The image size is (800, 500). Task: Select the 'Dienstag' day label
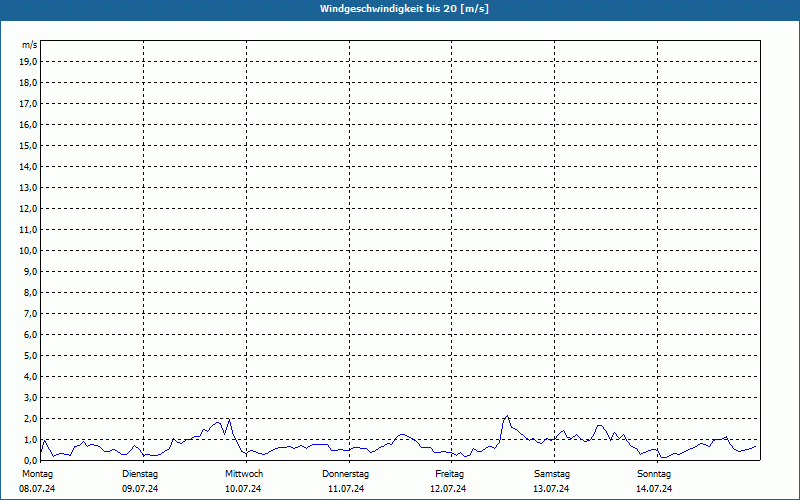[140, 474]
